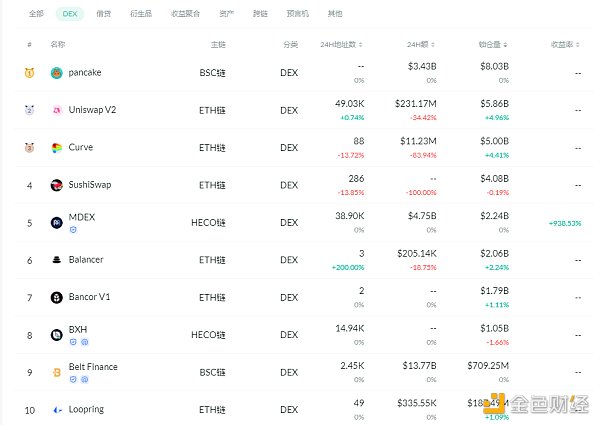Click the first-place medal icon
The image size is (600, 425).
pos(30,73)
